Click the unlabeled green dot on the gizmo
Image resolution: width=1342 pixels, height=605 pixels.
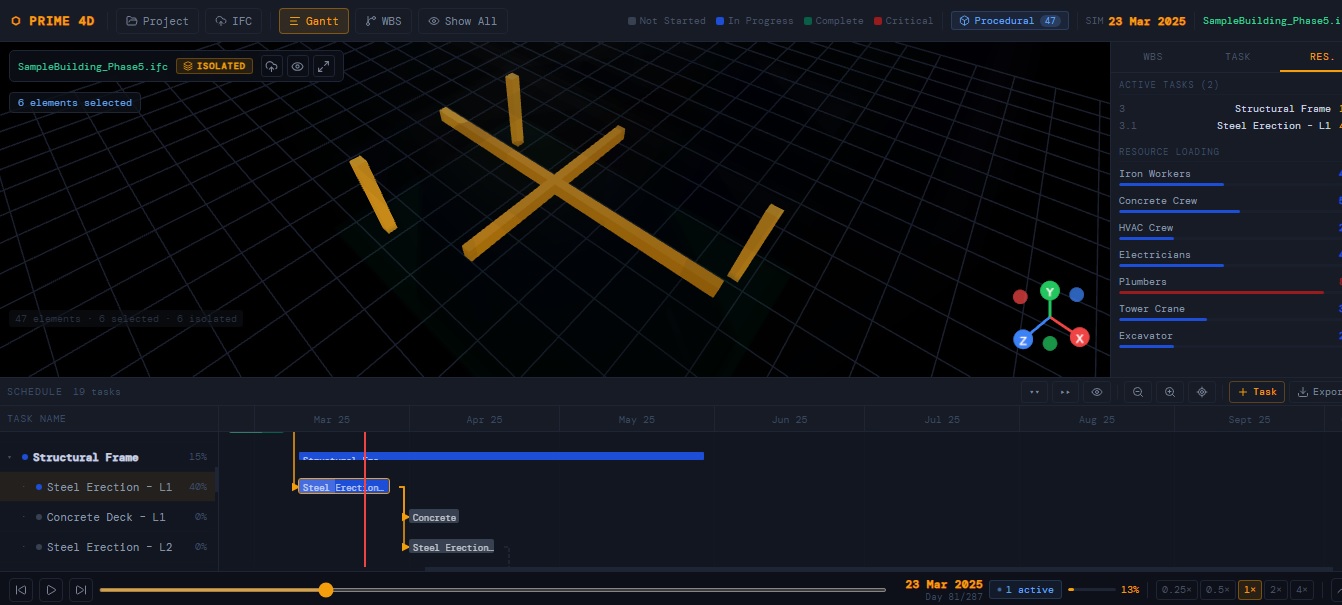click(1050, 343)
